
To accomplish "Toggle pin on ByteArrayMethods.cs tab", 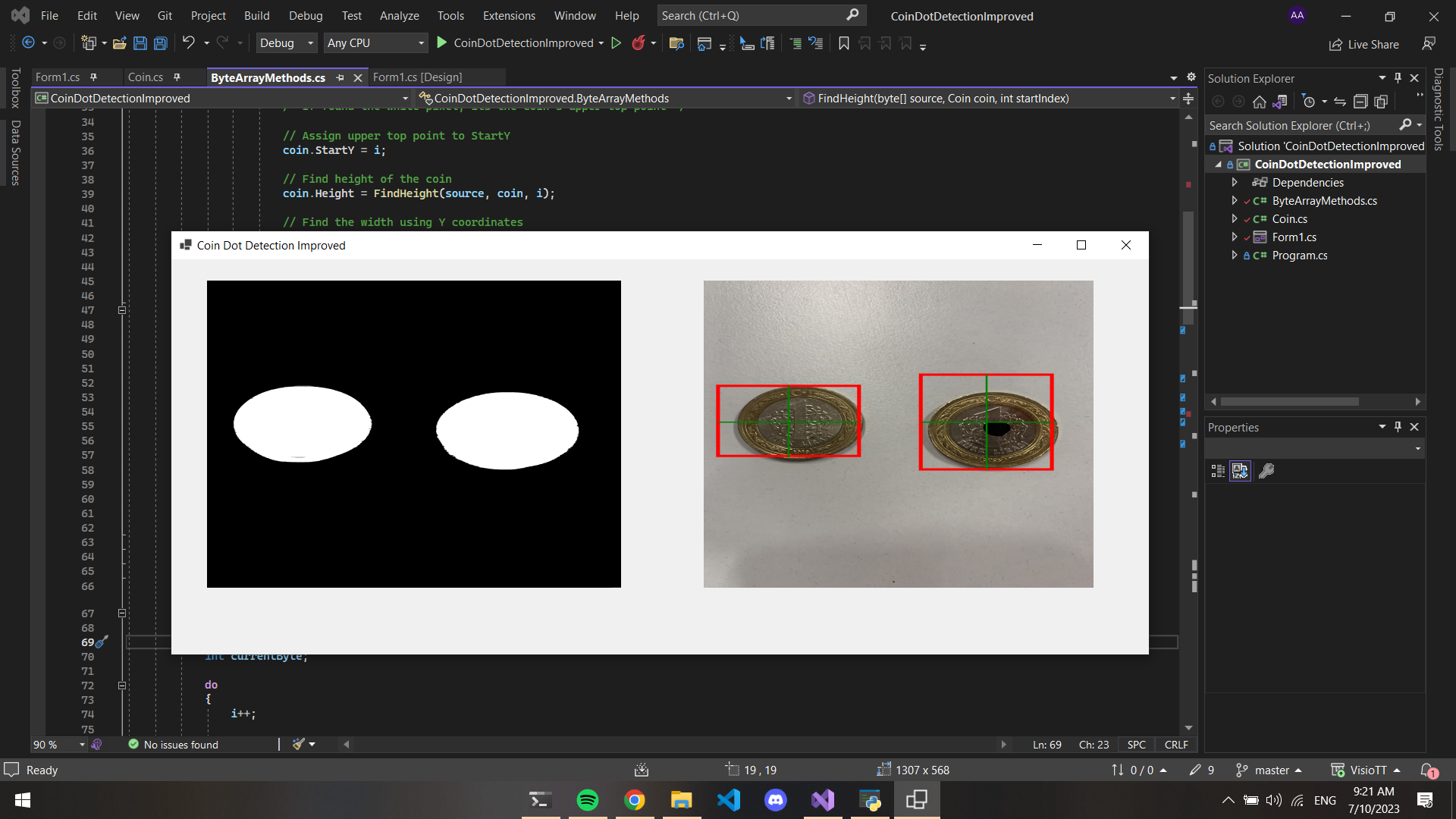I will pyautogui.click(x=340, y=77).
